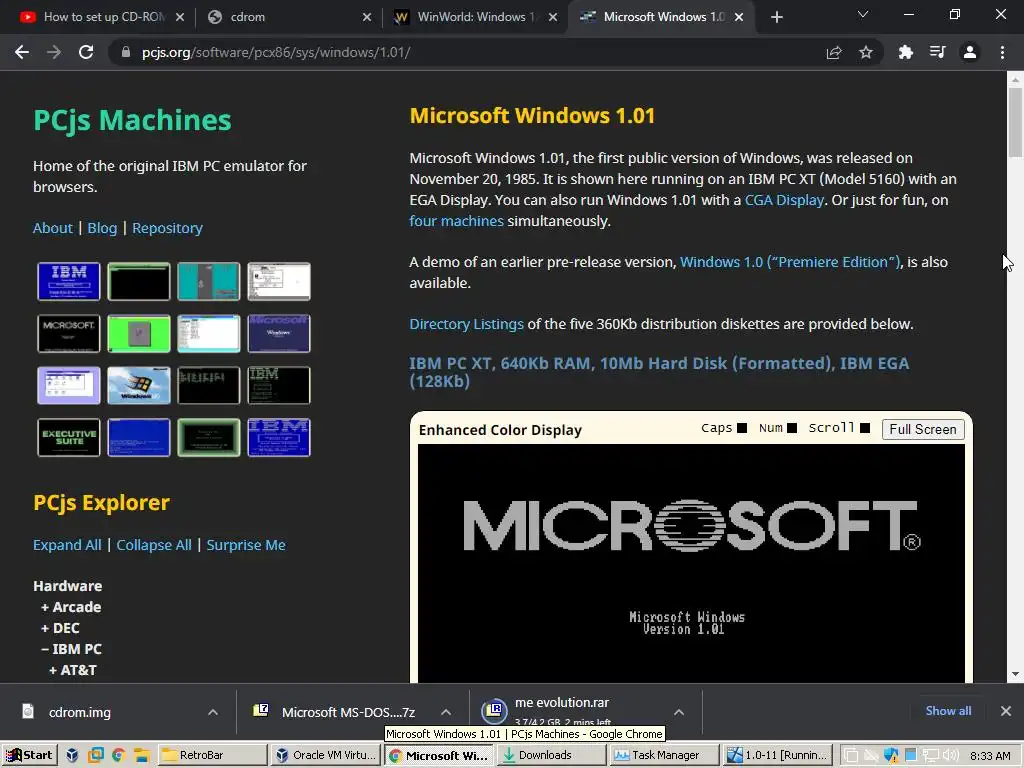The width and height of the screenshot is (1024, 768).
Task: Click the site lock icon in address bar
Action: click(x=126, y=52)
